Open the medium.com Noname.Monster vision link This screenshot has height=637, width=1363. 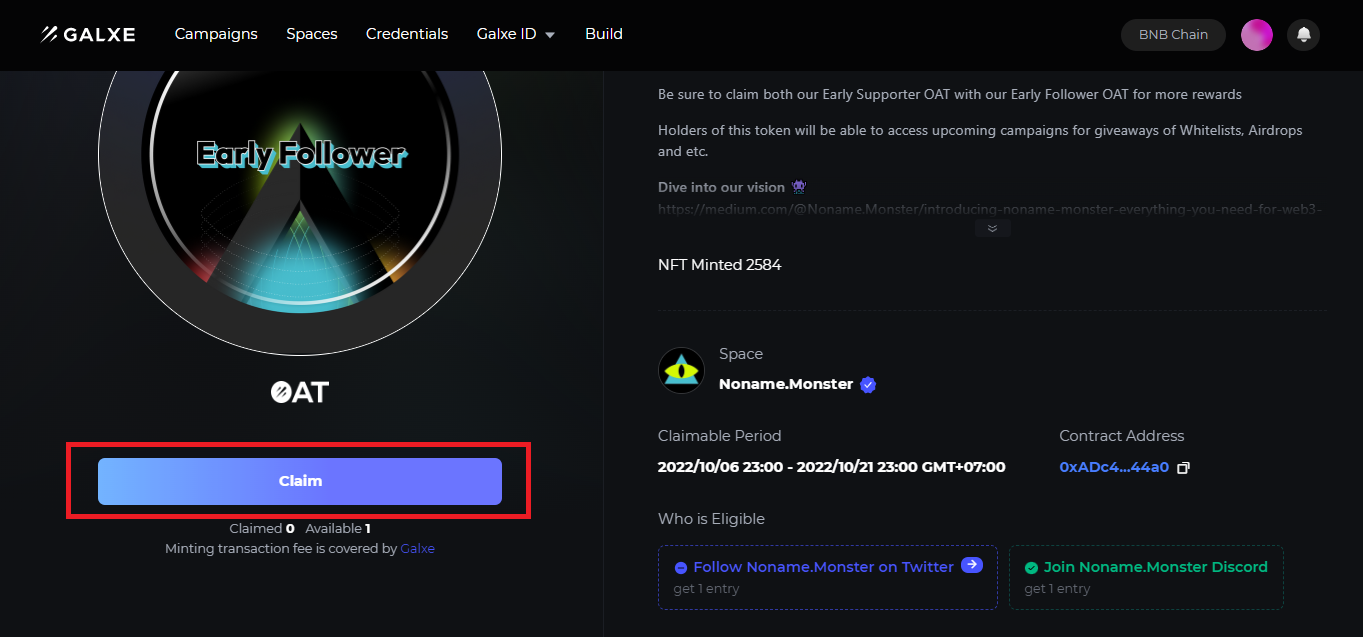tap(990, 210)
